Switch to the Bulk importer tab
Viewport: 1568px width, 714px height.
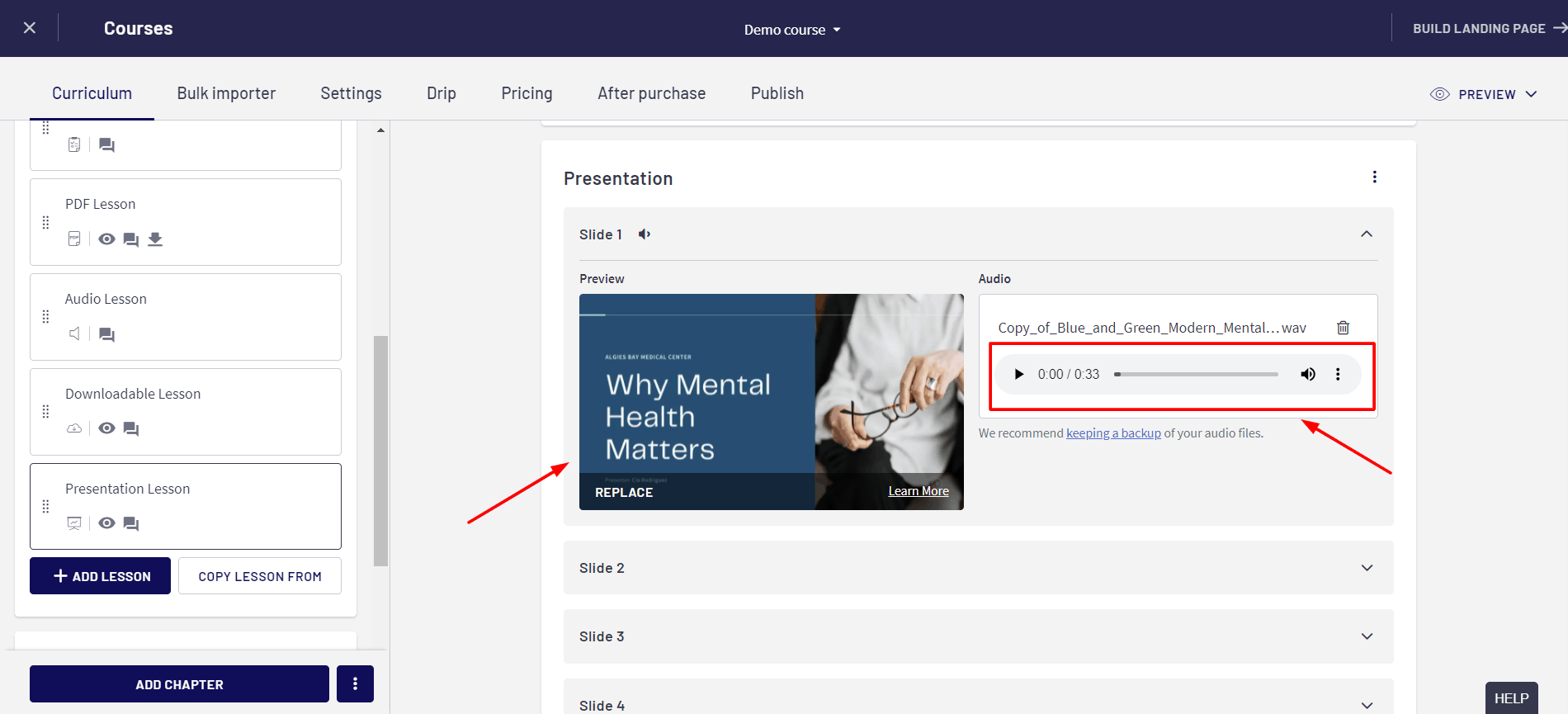tap(226, 93)
